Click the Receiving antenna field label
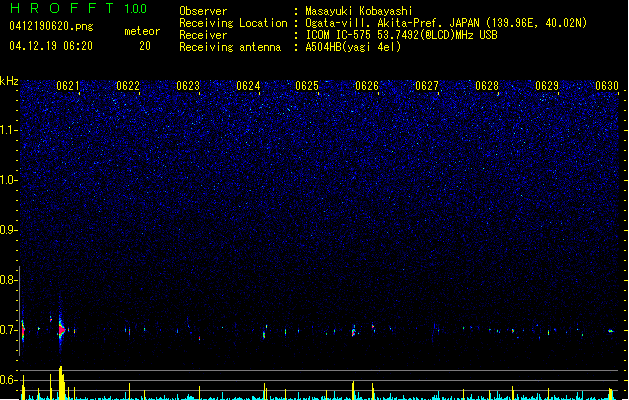 tap(230, 47)
